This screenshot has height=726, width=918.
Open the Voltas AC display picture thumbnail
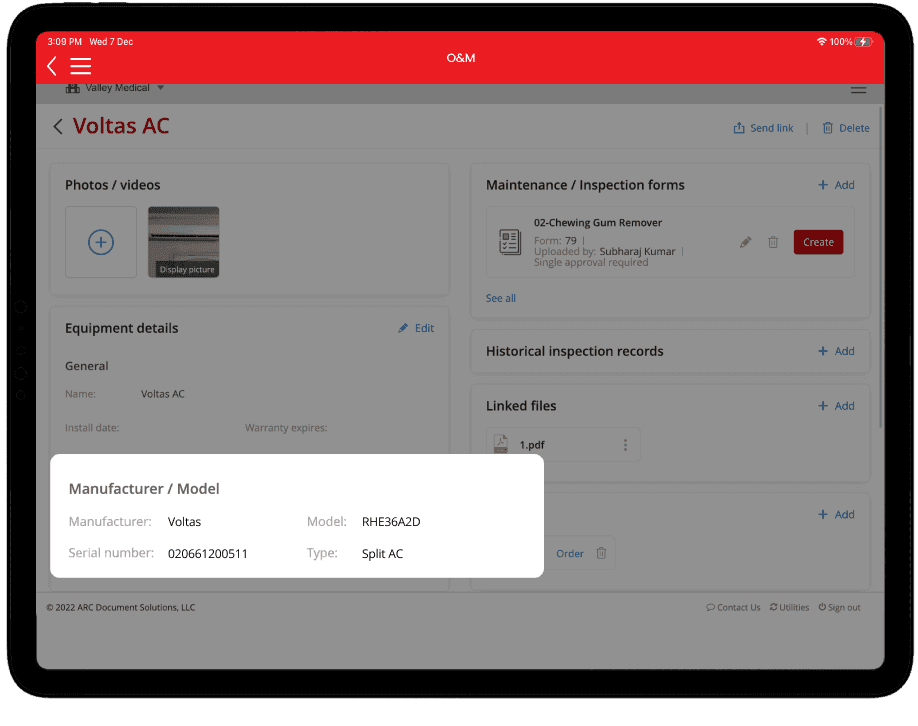[183, 242]
